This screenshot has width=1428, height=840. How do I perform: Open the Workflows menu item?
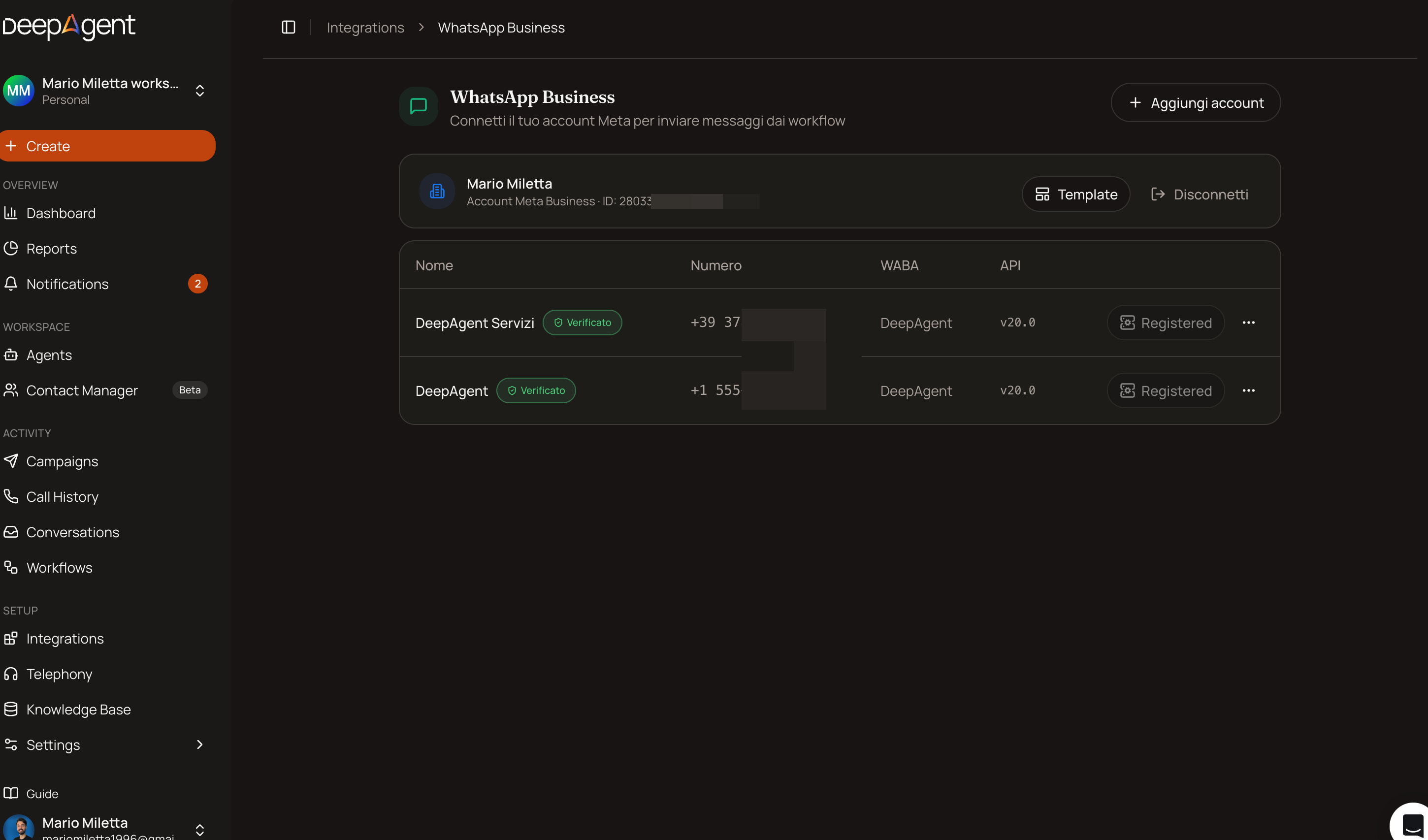(105, 567)
